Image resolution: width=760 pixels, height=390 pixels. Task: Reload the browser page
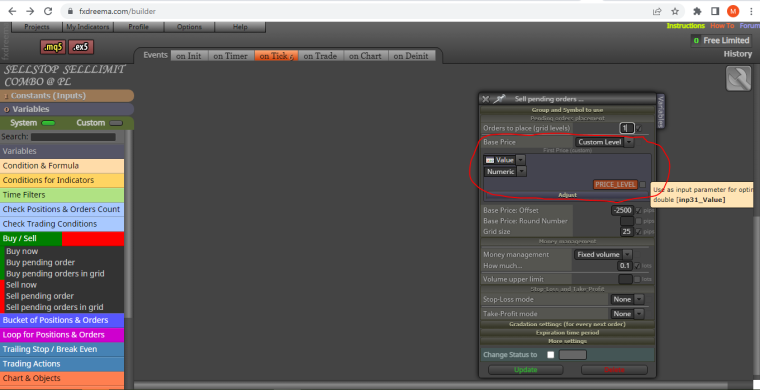click(x=48, y=11)
